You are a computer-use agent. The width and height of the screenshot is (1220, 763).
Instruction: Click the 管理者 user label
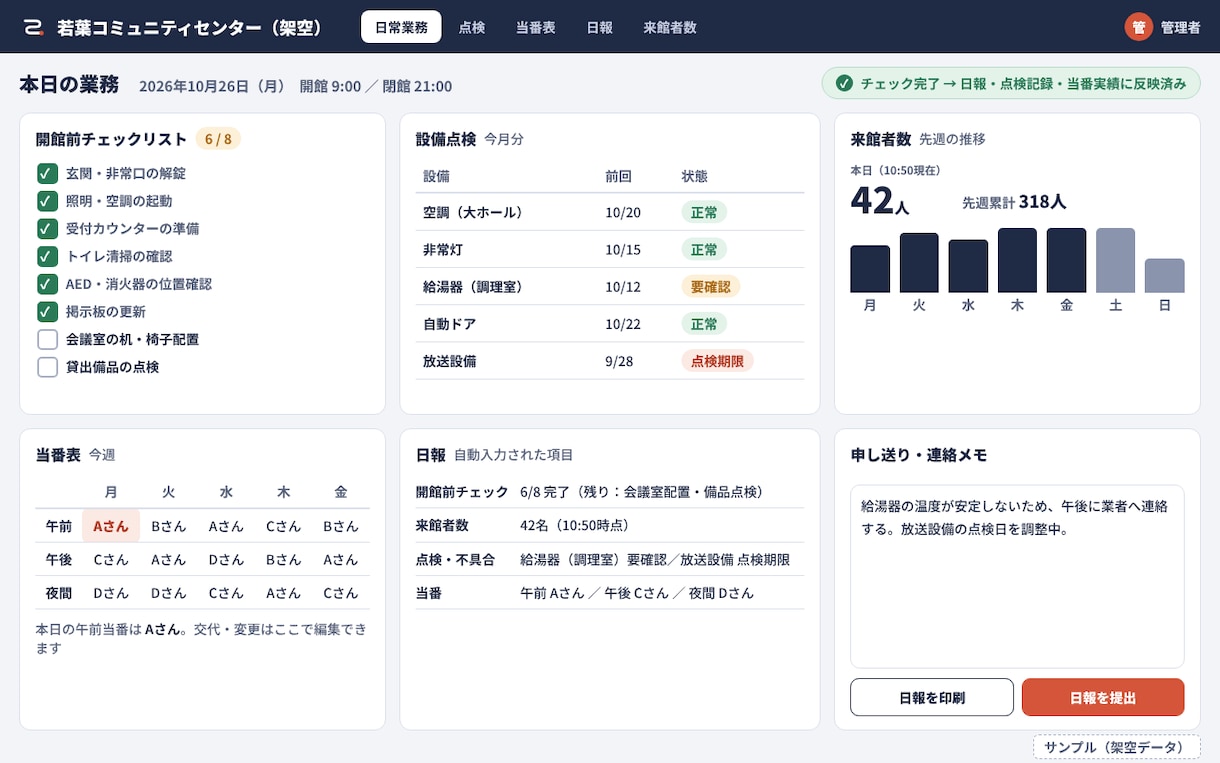[1180, 28]
